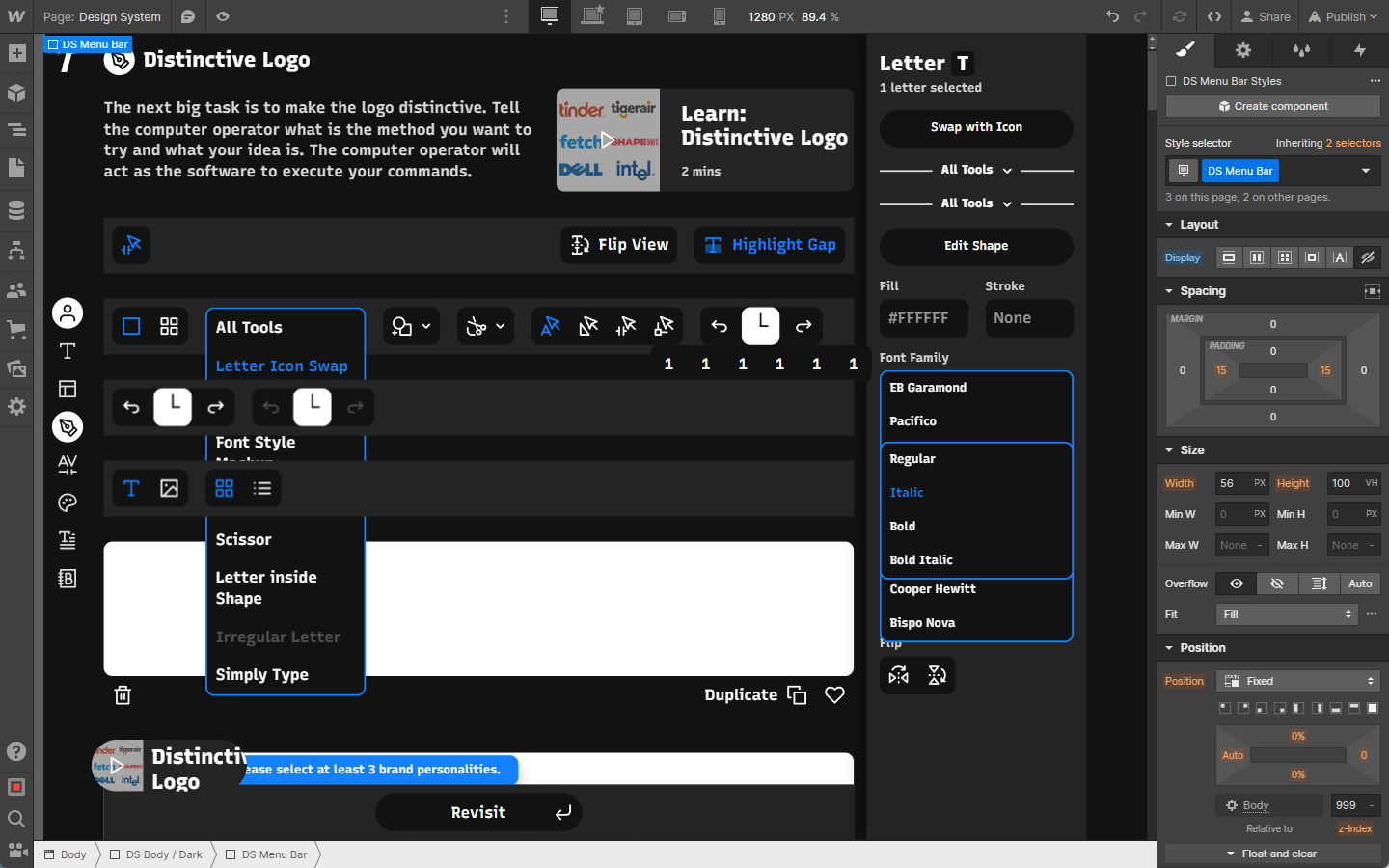Open the Navigator panel
Image resolution: width=1389 pixels, height=868 pixels.
pos(16,130)
